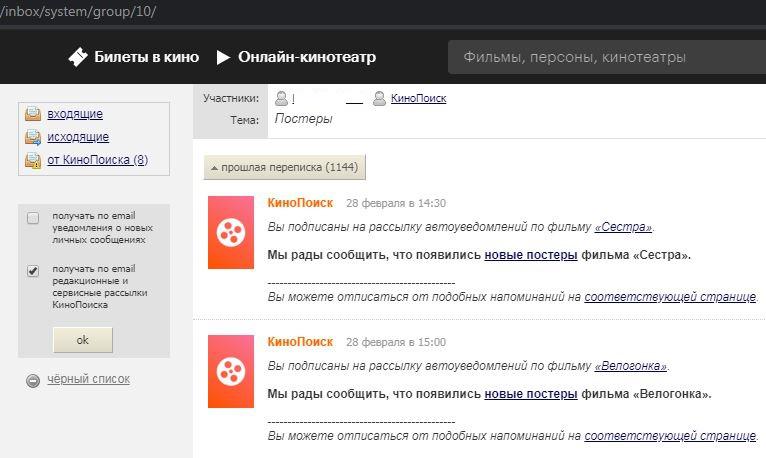Viewport: 766px width, 458px height.
Task: Open Билеты в кино section
Action: click(x=147, y=57)
